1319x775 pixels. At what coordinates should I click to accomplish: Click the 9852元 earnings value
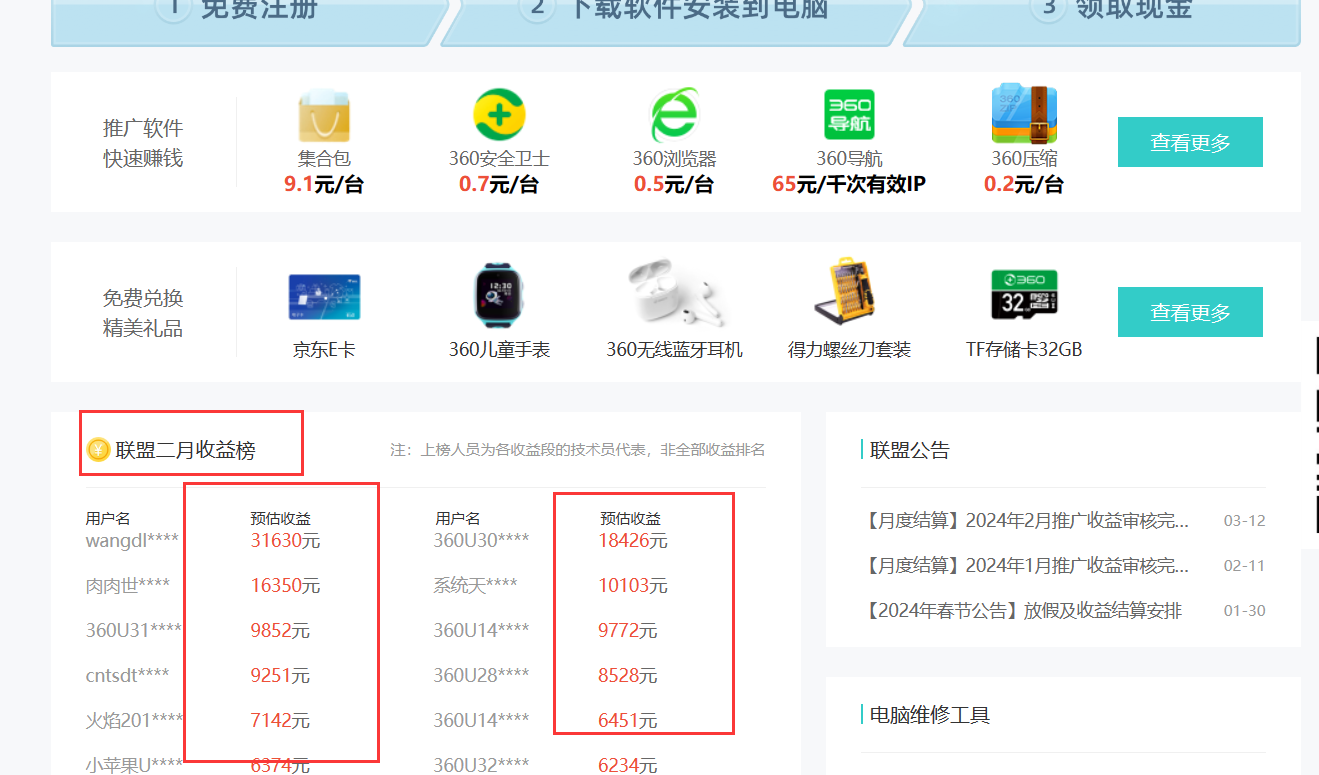[x=280, y=630]
